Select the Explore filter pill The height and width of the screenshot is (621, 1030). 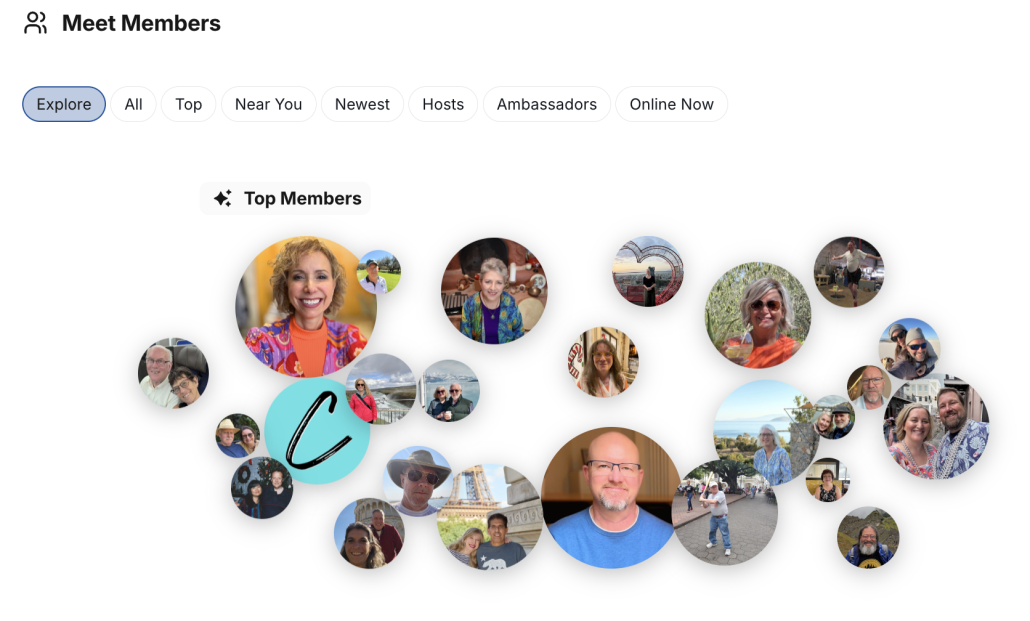[64, 104]
